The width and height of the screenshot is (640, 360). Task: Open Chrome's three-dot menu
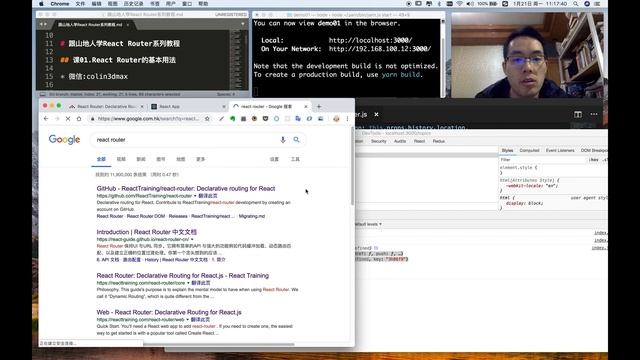[x=347, y=119]
